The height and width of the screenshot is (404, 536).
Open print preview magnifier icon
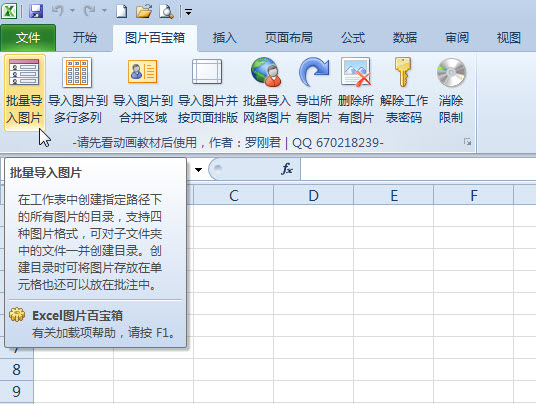166,11
